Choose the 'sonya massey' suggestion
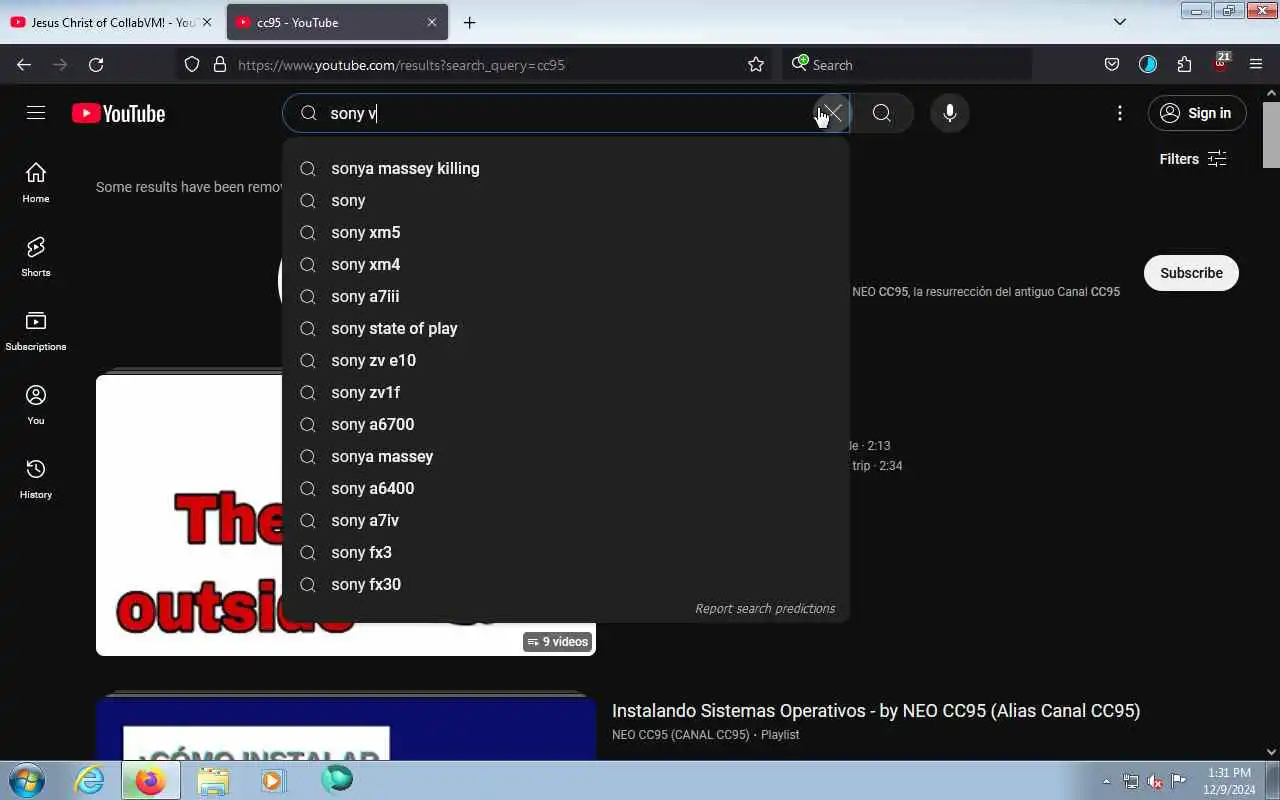The width and height of the screenshot is (1280, 800). pyautogui.click(x=566, y=456)
